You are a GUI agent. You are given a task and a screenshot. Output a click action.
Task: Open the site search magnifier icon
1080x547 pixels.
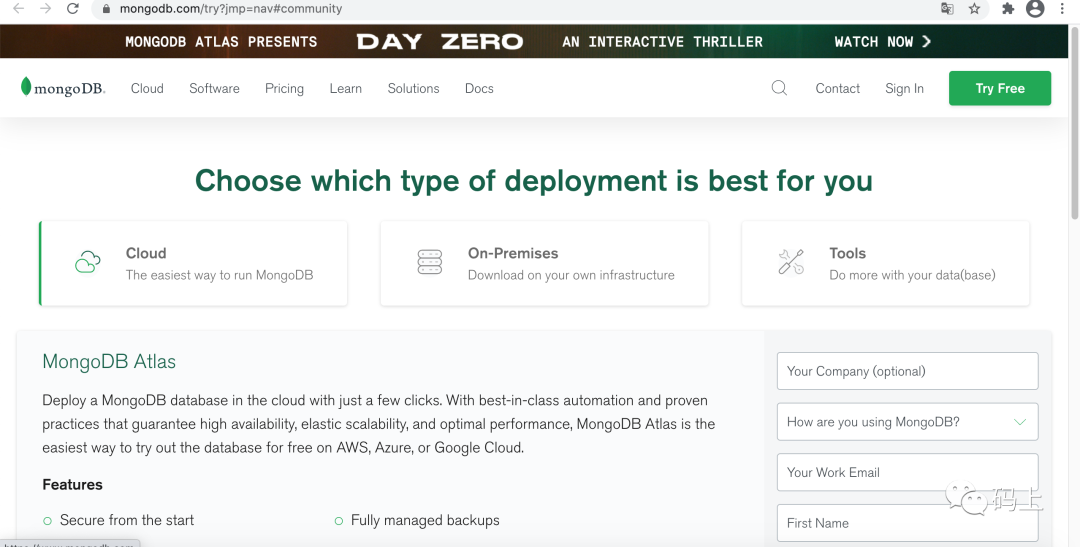coord(779,88)
